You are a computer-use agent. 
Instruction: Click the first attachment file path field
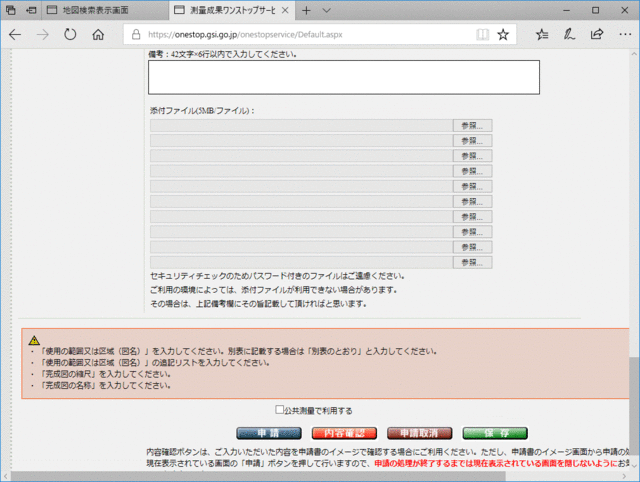pos(301,126)
